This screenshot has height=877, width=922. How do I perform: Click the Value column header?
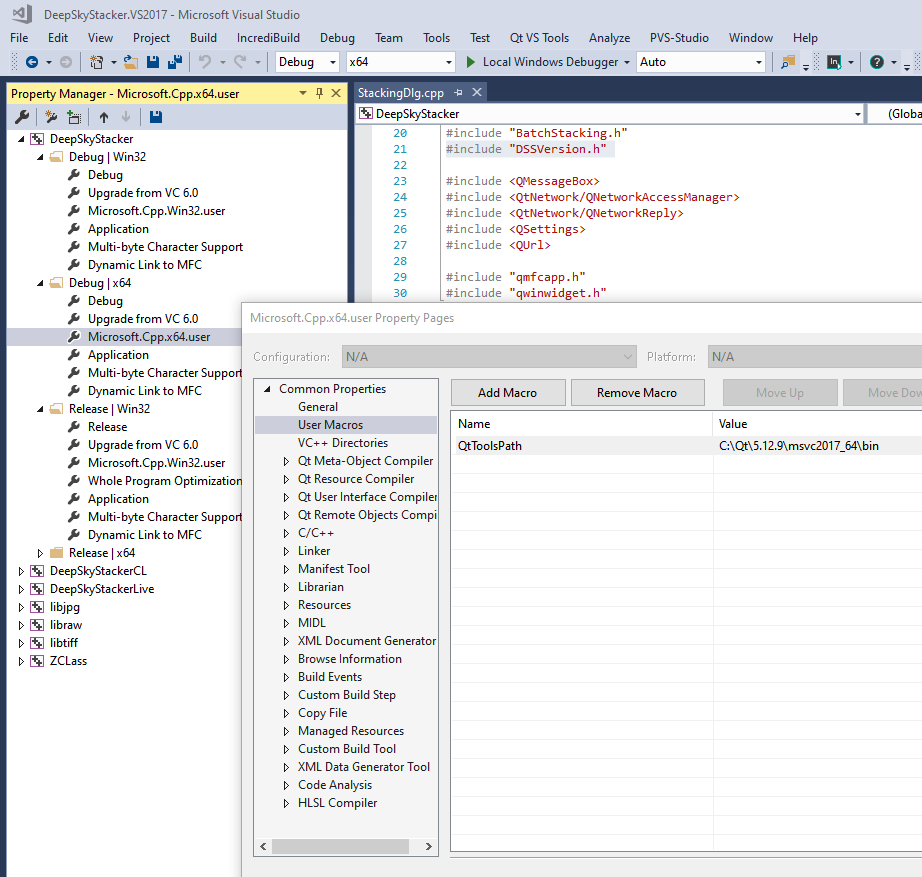click(817, 424)
